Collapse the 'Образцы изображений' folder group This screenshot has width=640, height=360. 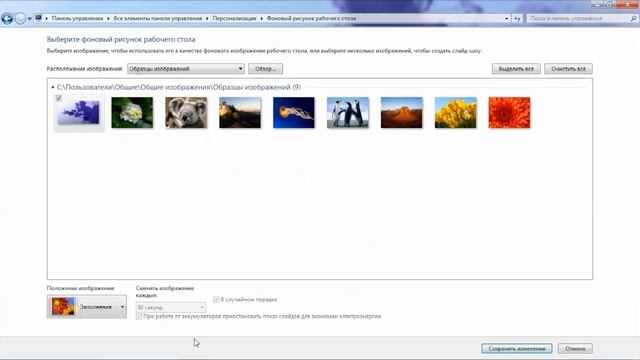53,87
